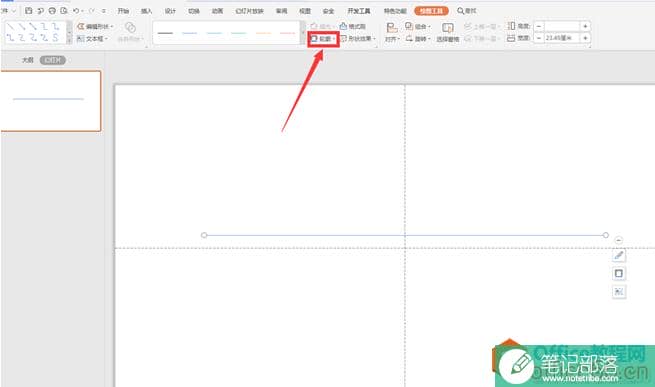Switch to the 安全 Security tab
Screen dimensions: 655x387
click(329, 11)
